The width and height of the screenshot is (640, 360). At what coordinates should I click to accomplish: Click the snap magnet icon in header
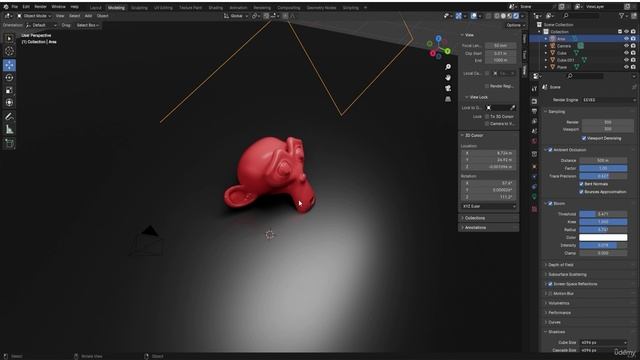266,16
